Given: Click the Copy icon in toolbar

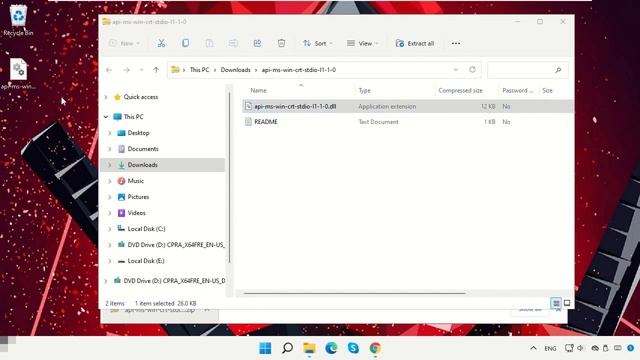Looking at the screenshot, I should [x=185, y=43].
